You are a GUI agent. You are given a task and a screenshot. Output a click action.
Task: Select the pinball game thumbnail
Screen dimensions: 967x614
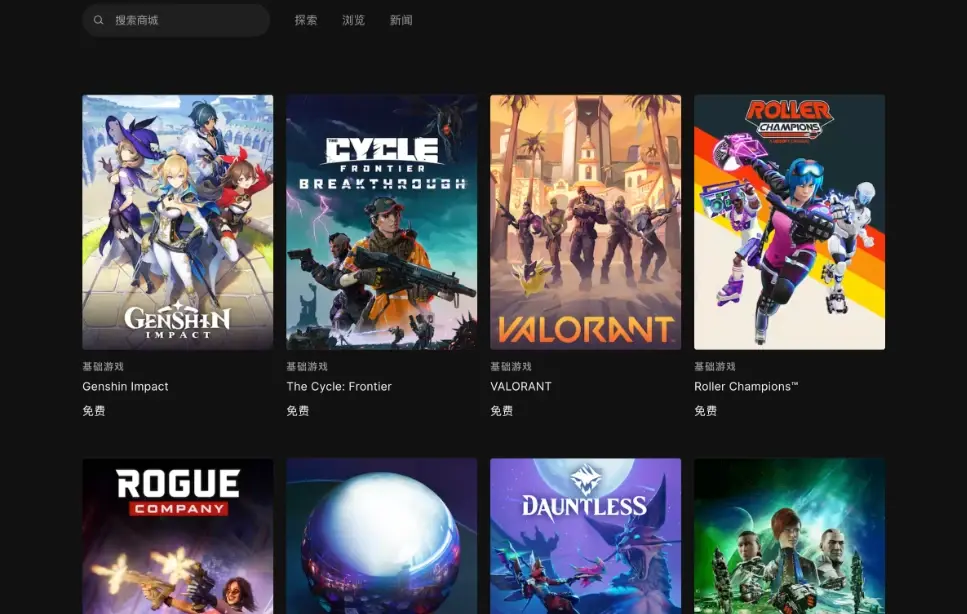coord(381,536)
